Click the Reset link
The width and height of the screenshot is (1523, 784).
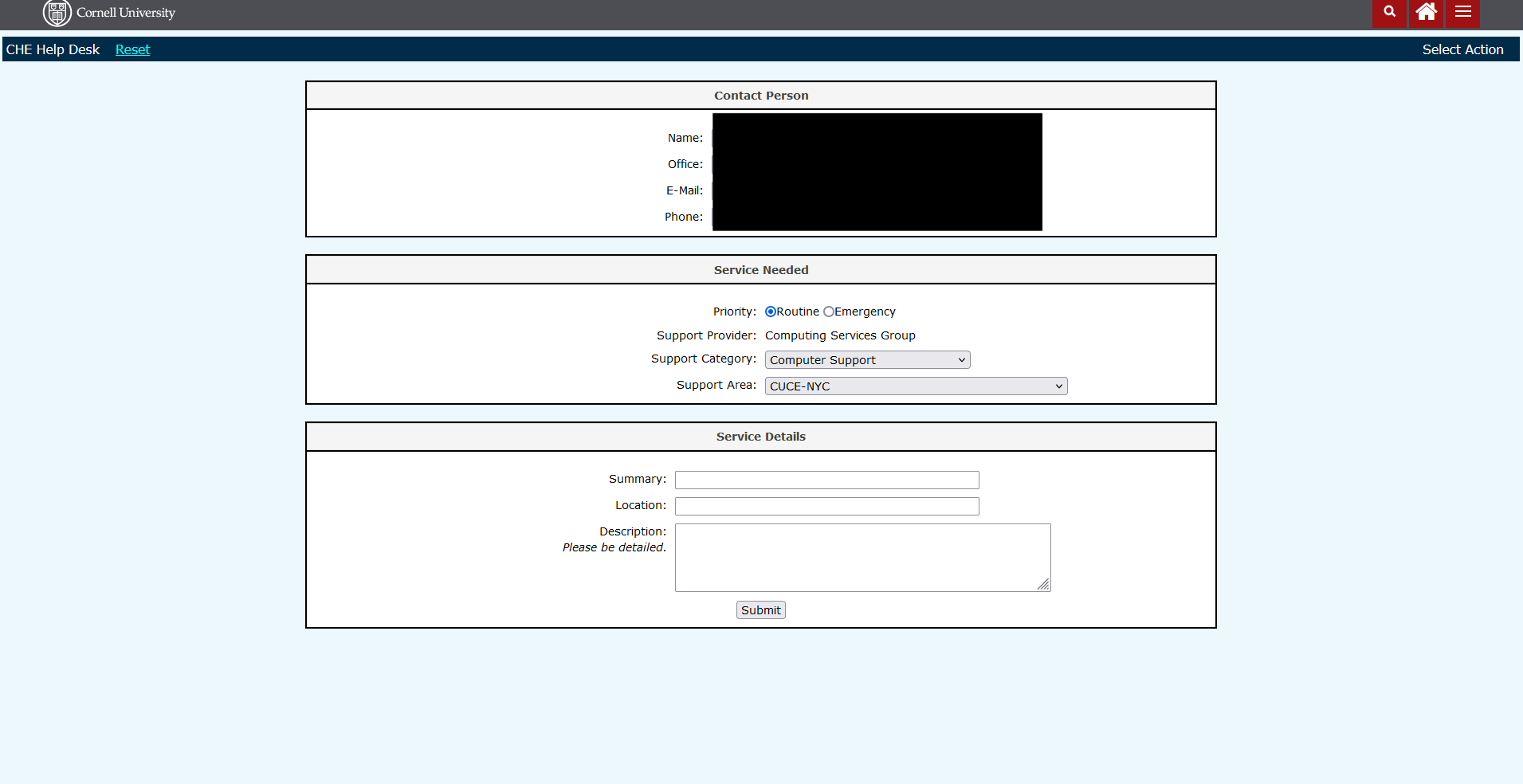coord(132,49)
